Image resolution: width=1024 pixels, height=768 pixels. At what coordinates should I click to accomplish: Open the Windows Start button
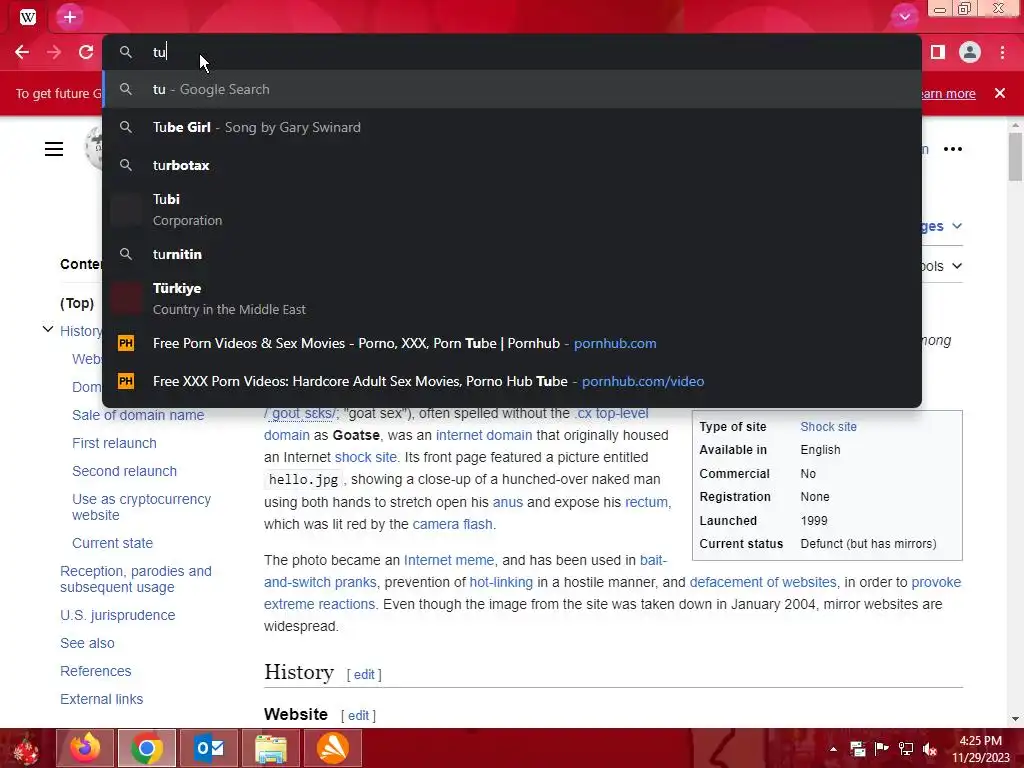pyautogui.click(x=26, y=748)
